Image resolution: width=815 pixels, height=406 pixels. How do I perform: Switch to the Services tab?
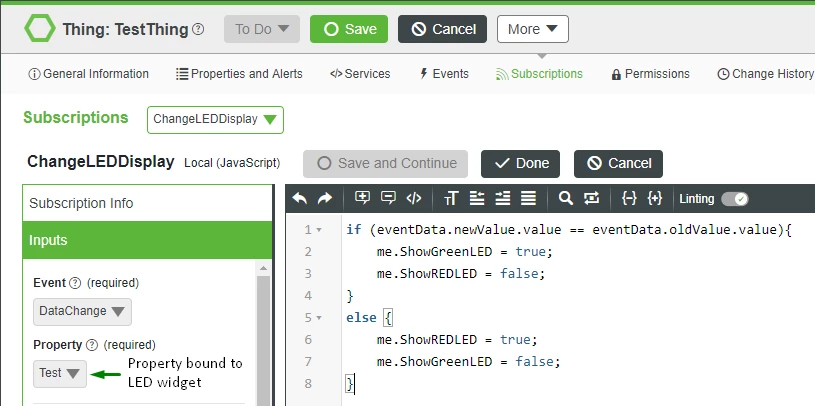[360, 74]
